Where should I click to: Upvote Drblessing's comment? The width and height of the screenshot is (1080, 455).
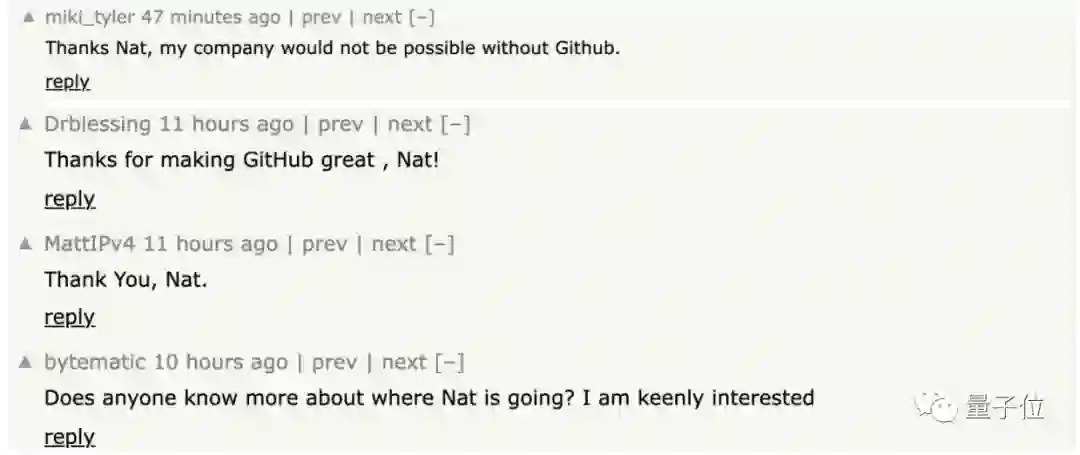point(26,124)
